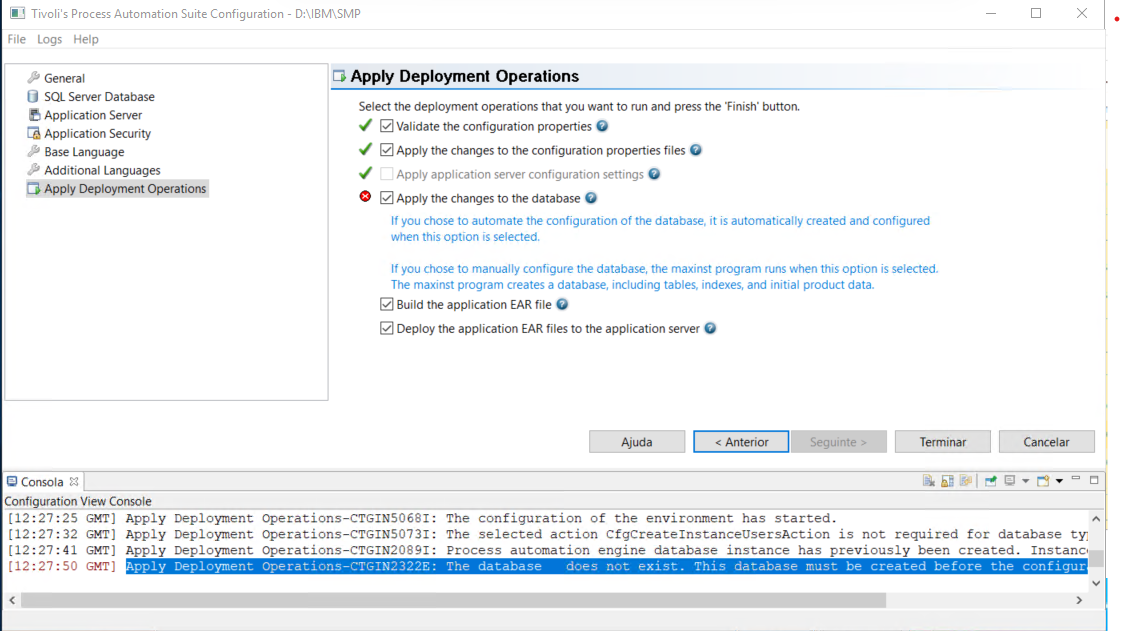The height and width of the screenshot is (631, 1121).
Task: Open the File menu
Action: tap(16, 39)
